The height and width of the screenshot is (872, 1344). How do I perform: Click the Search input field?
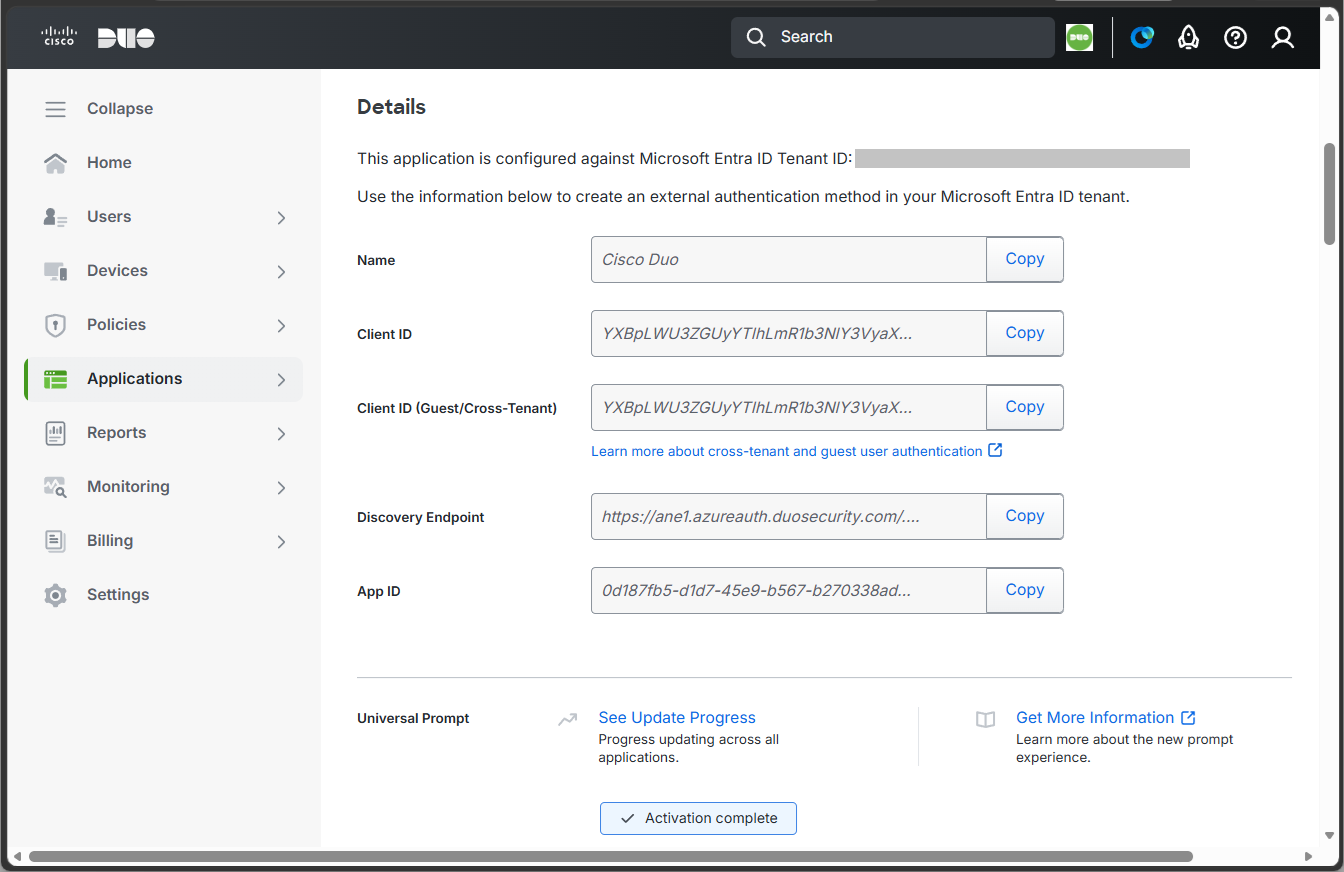click(893, 37)
